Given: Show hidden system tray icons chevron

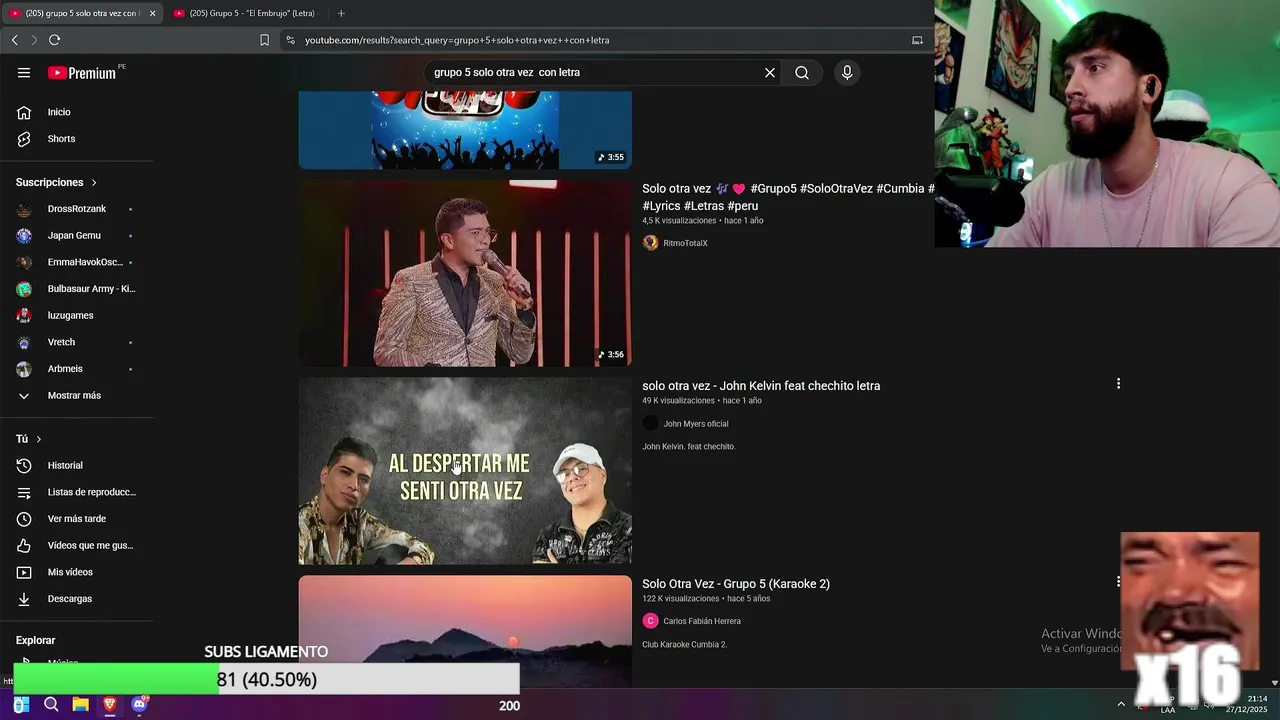Looking at the screenshot, I should (x=1121, y=705).
